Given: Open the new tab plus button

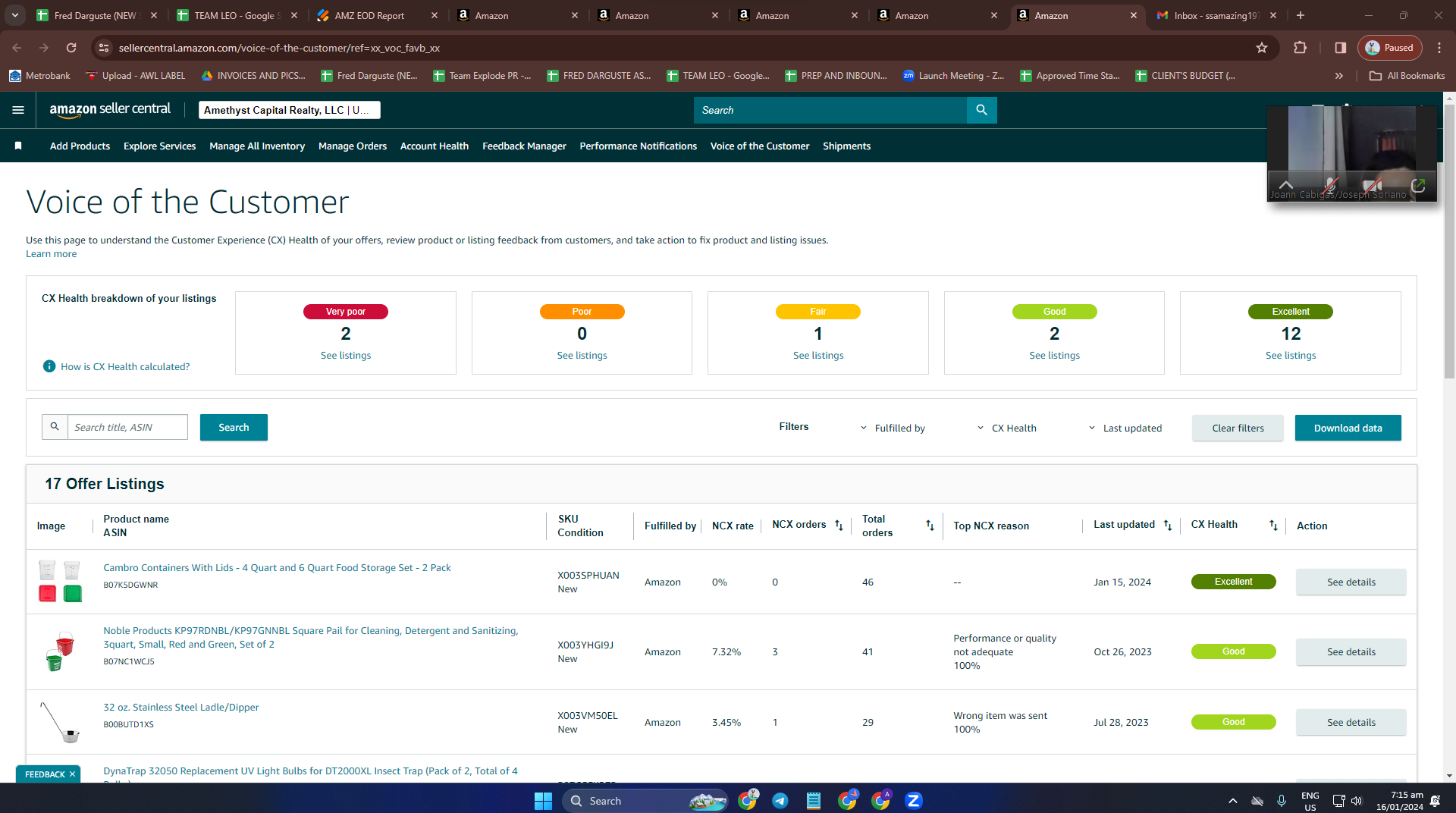Looking at the screenshot, I should [1301, 15].
